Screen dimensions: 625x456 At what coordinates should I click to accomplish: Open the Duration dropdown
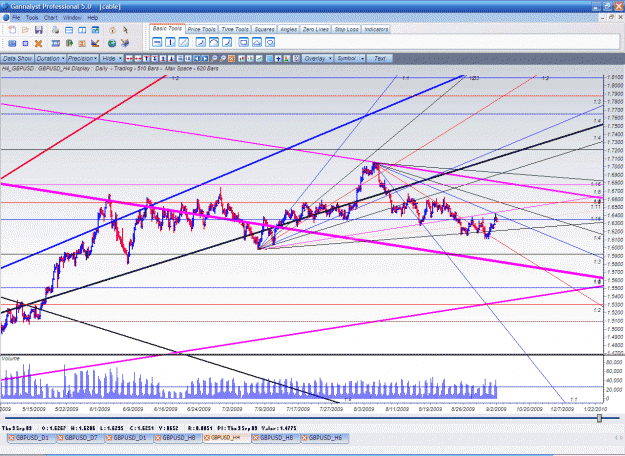(x=51, y=59)
